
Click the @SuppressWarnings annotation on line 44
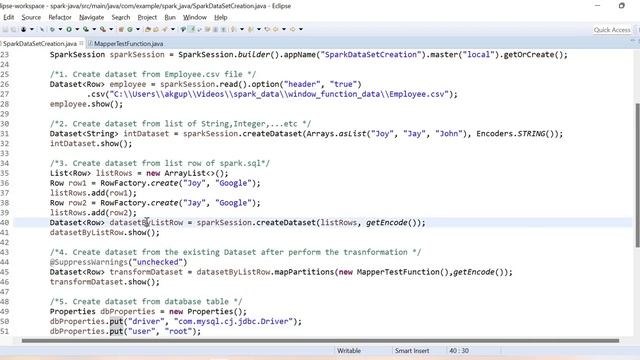(x=118, y=262)
